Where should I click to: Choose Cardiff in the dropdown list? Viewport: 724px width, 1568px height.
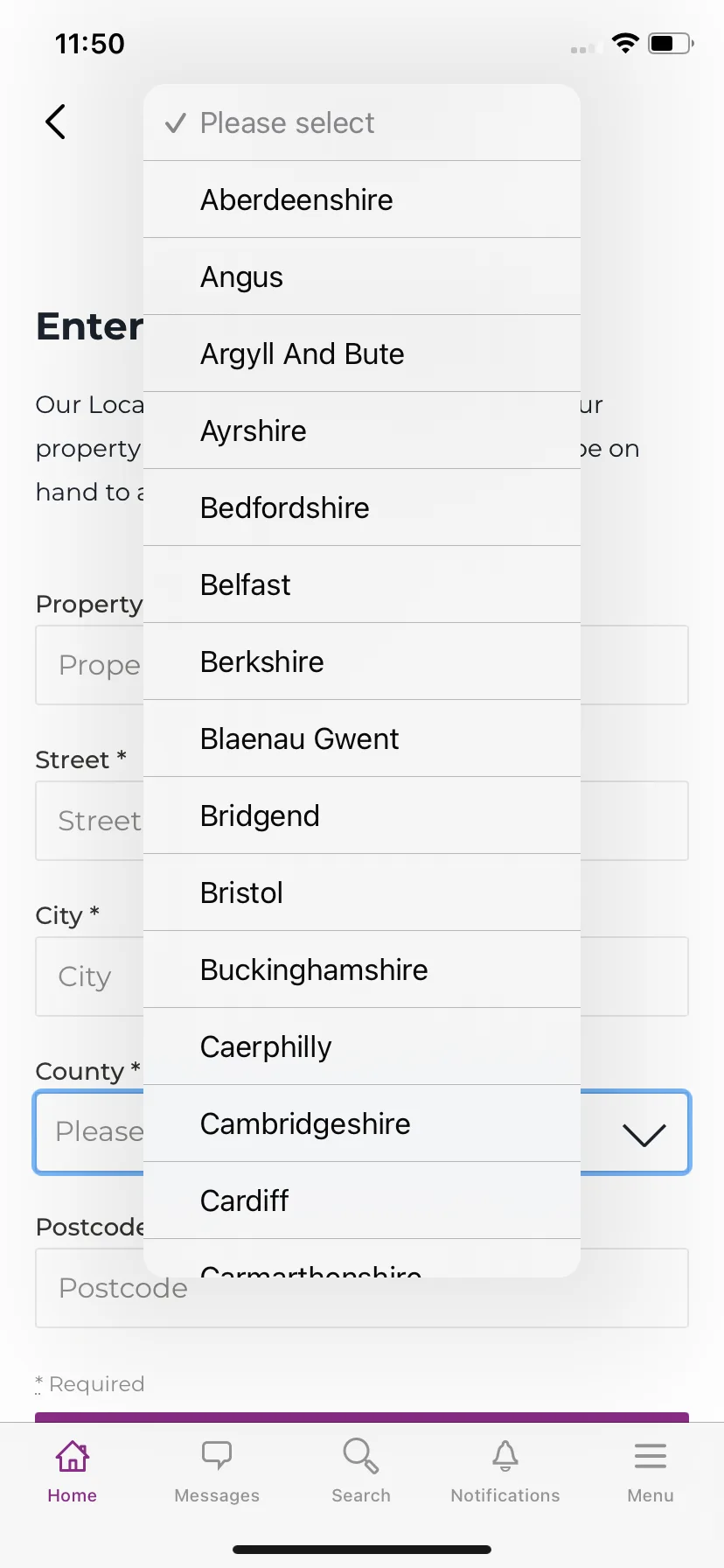(362, 1200)
